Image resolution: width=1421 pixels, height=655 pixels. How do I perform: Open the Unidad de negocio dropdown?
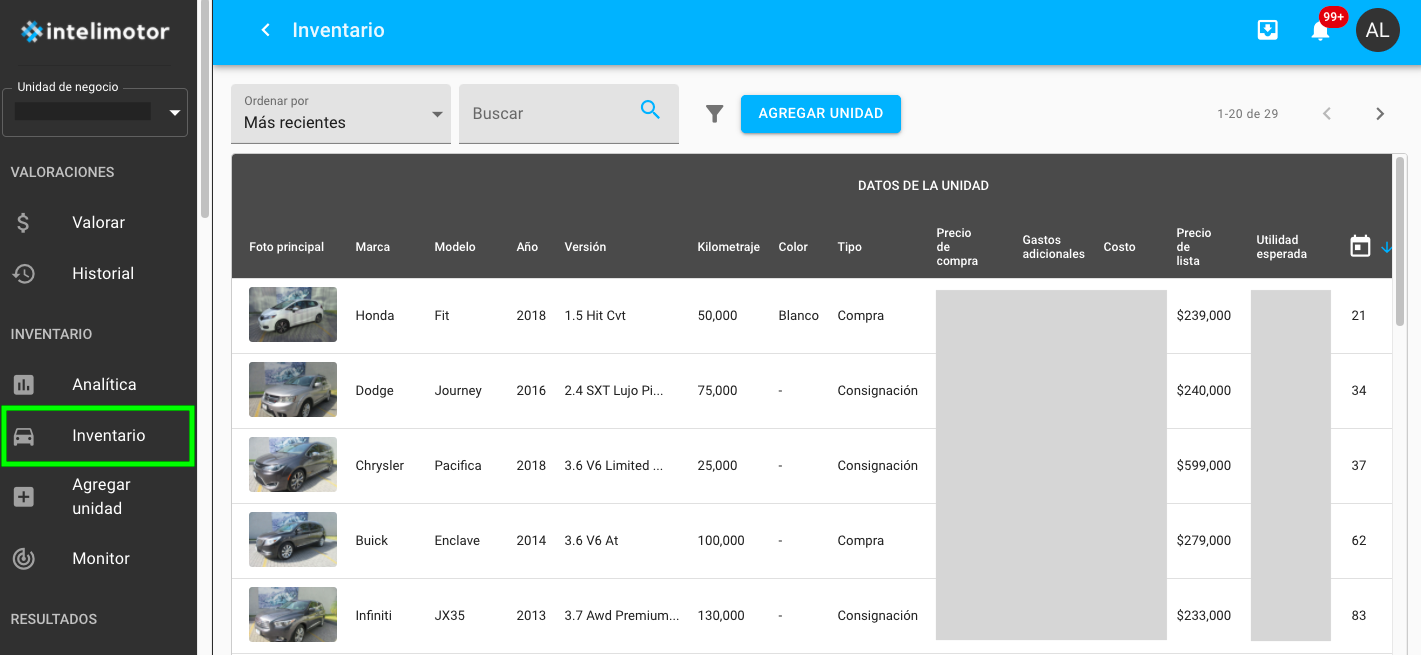coord(96,112)
